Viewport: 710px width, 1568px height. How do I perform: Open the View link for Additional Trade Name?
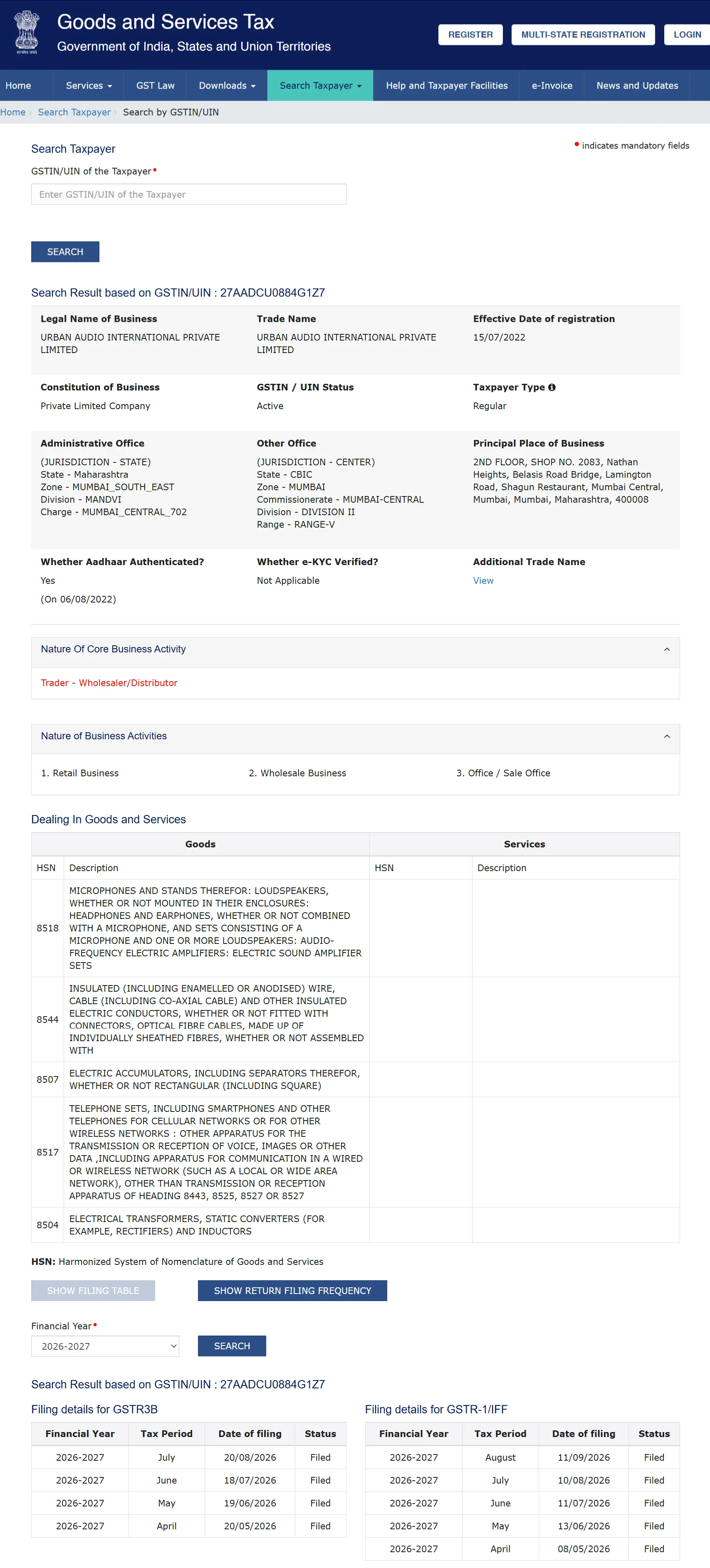pyautogui.click(x=483, y=581)
